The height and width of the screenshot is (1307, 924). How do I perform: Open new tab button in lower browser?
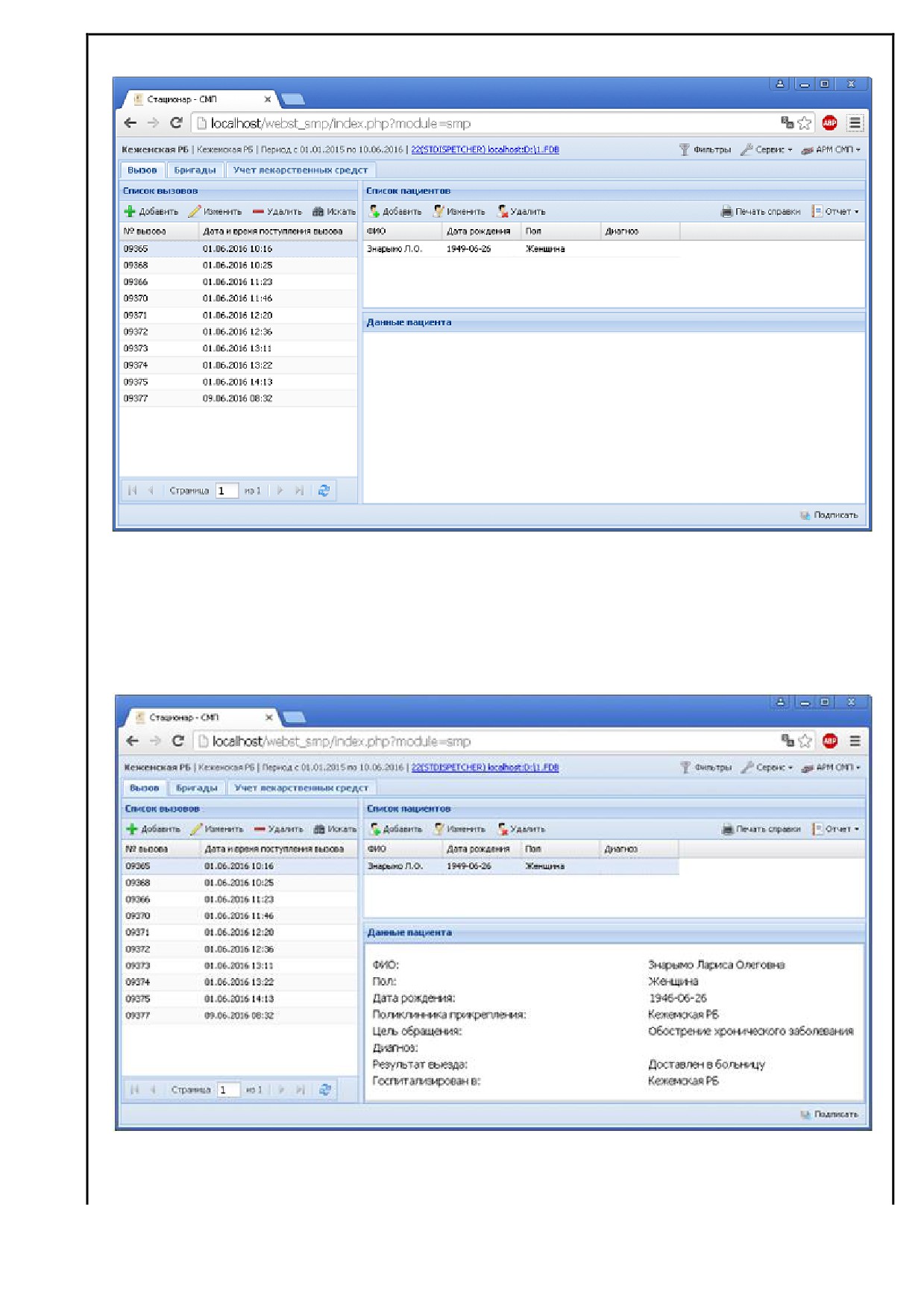click(295, 717)
